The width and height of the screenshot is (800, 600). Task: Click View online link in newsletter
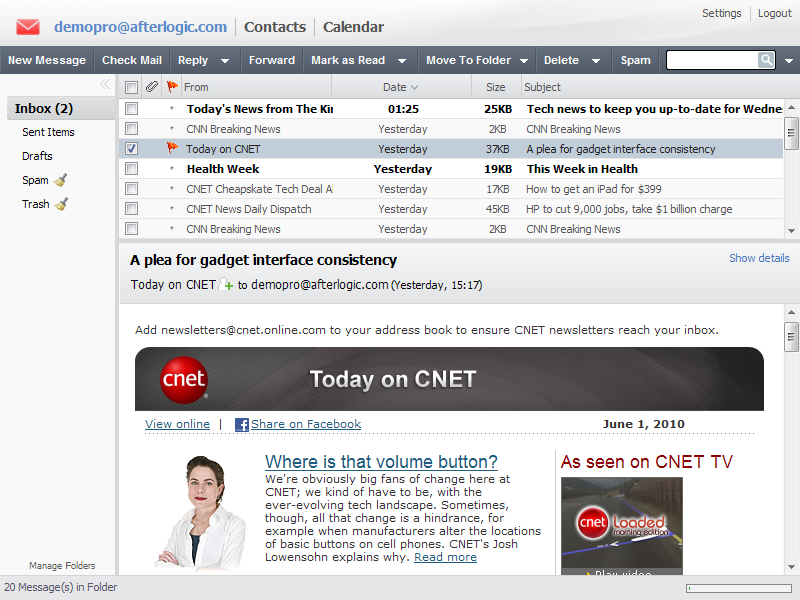[x=177, y=424]
